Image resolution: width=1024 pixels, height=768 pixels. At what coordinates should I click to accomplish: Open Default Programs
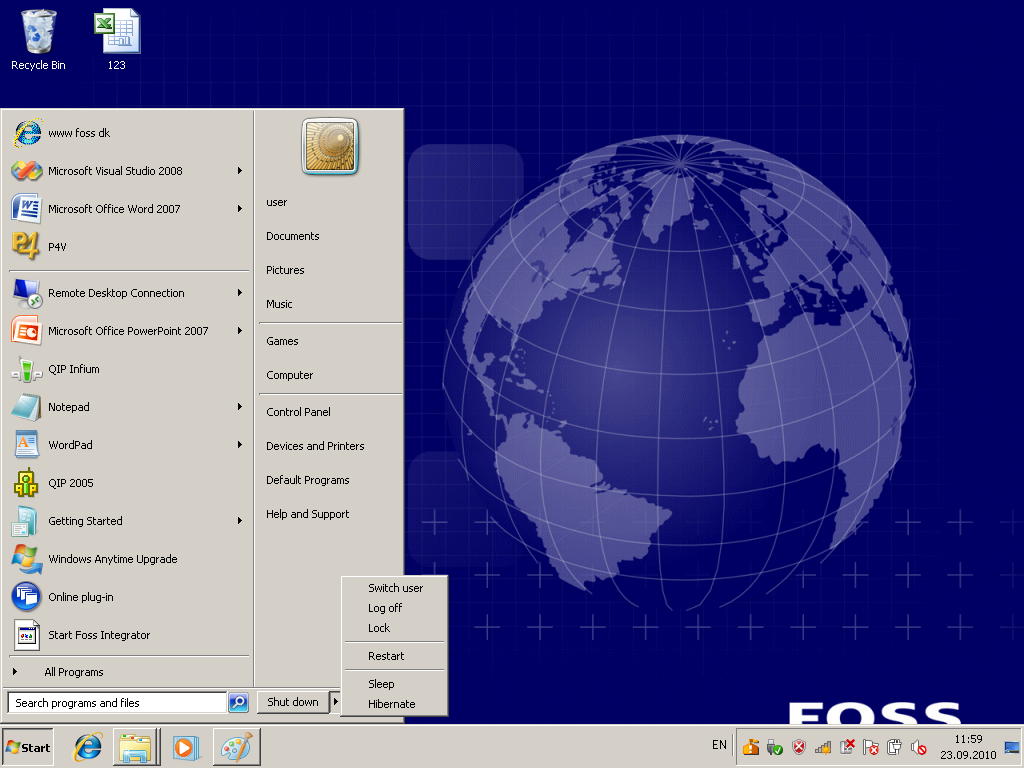coord(308,480)
